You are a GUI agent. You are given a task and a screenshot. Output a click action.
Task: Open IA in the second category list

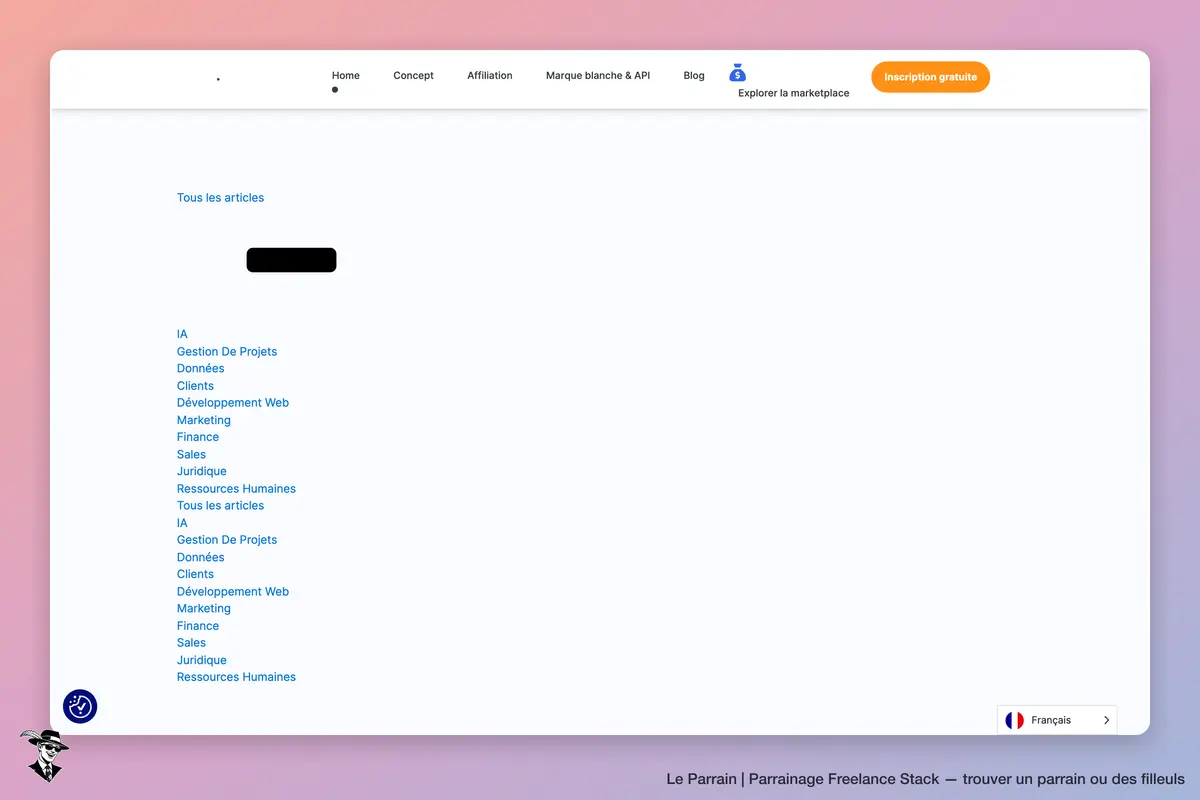(x=182, y=523)
